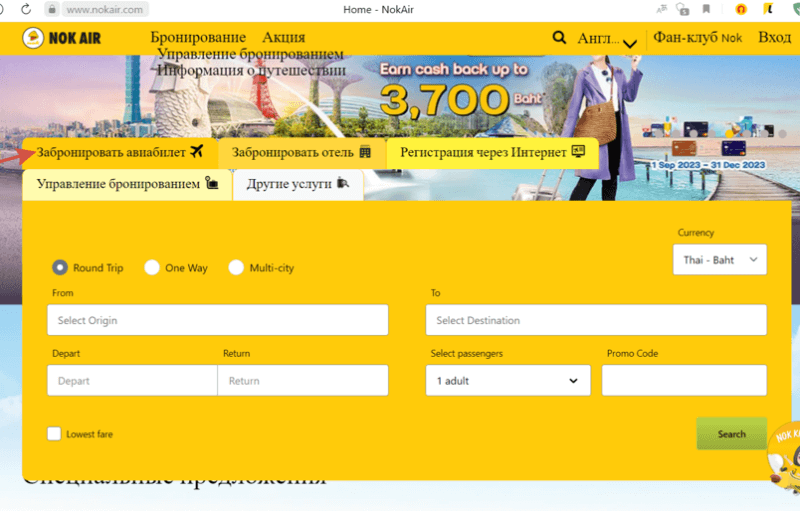The image size is (800, 511).
Task: Tick the Lowest fare checkbox
Action: click(x=54, y=433)
